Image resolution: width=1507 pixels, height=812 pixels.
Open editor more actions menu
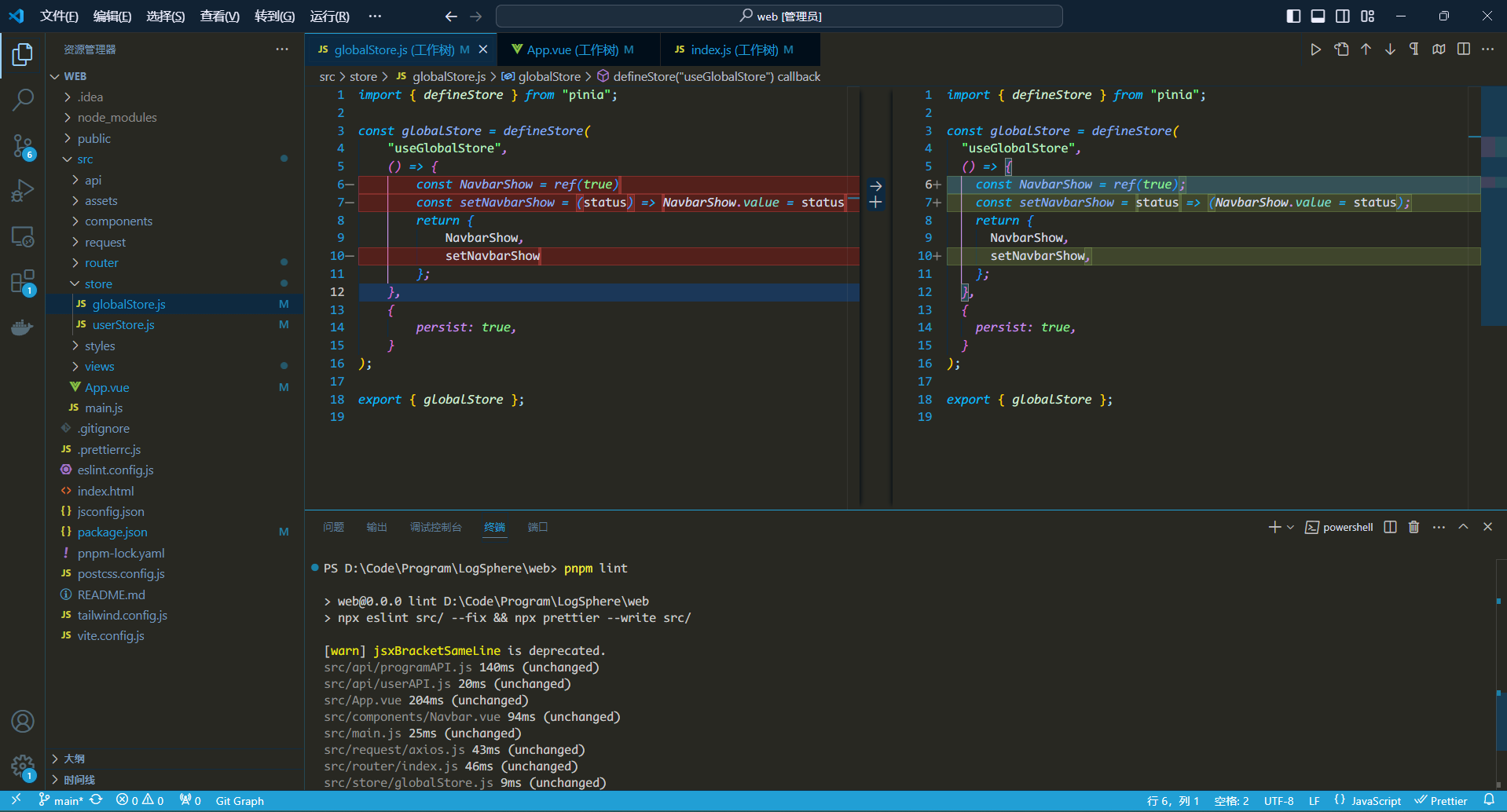coord(1487,49)
